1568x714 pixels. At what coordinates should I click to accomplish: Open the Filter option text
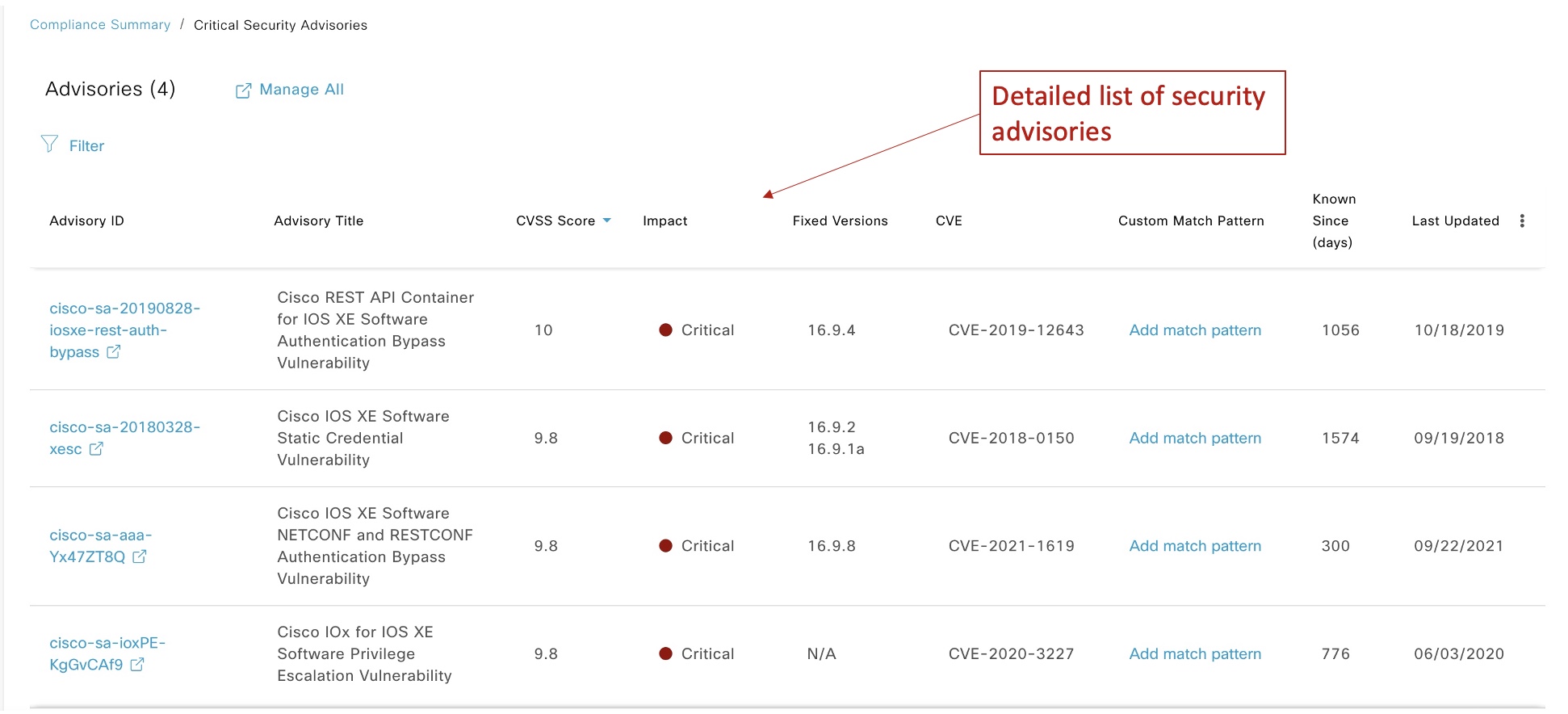(x=86, y=146)
